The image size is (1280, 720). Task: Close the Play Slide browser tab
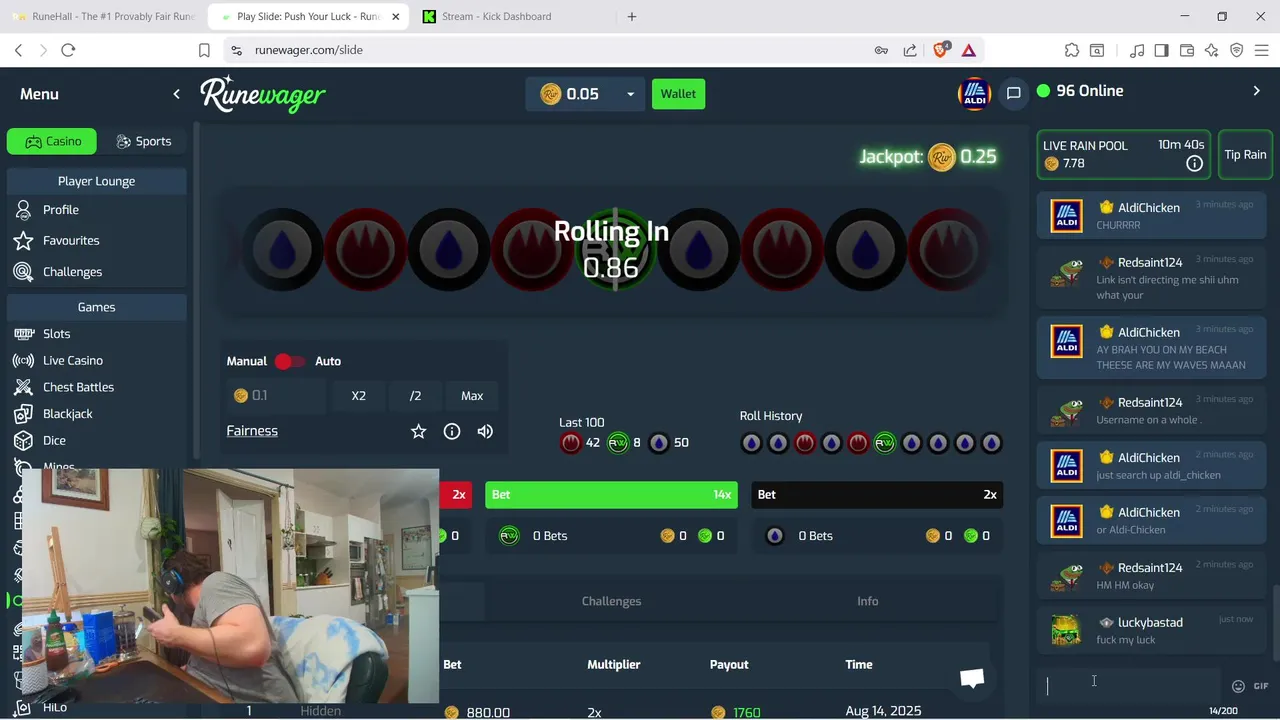(395, 16)
